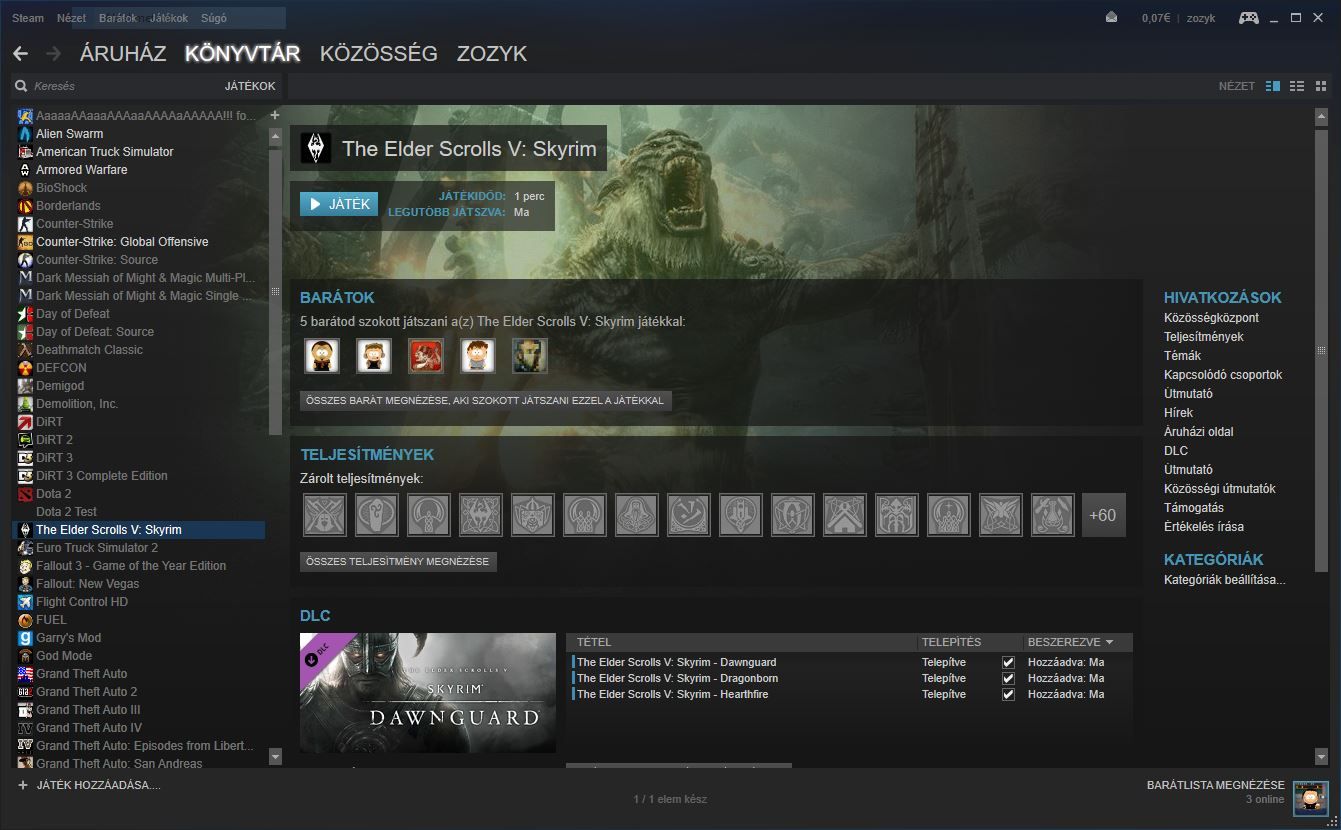Click the game list scrollbar thumb
1341x830 pixels.
[276, 292]
